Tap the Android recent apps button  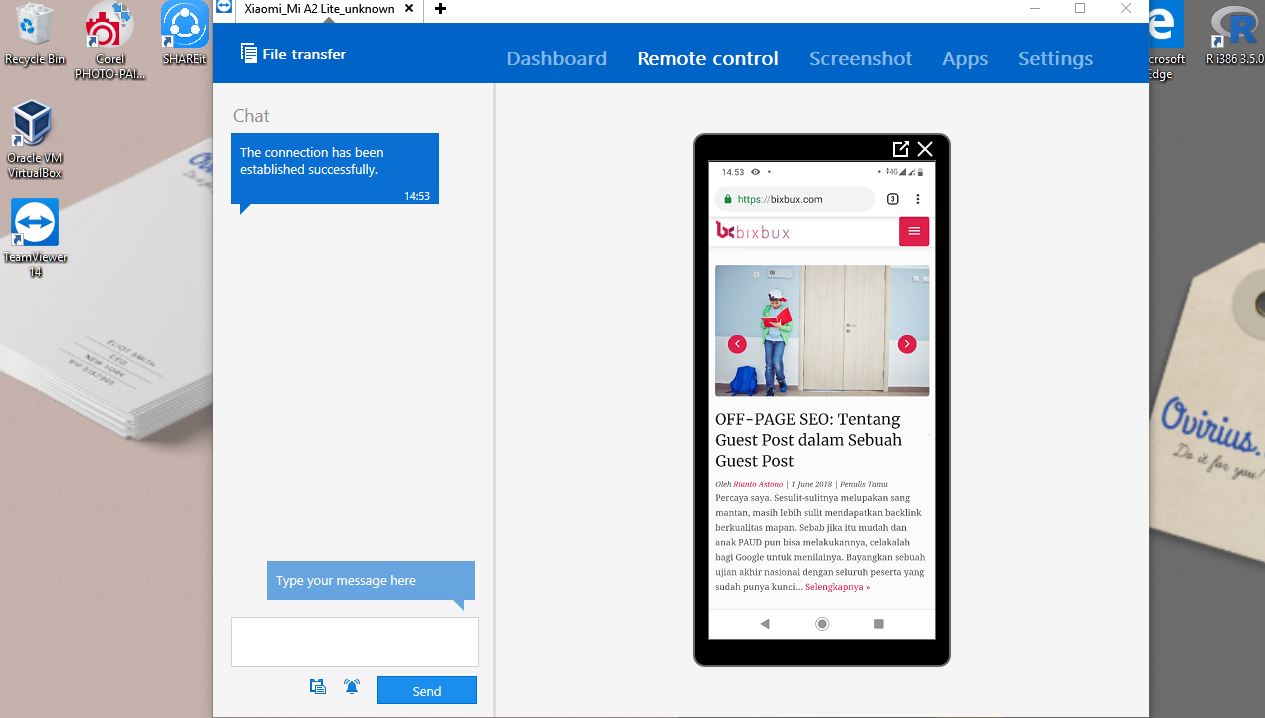click(878, 623)
